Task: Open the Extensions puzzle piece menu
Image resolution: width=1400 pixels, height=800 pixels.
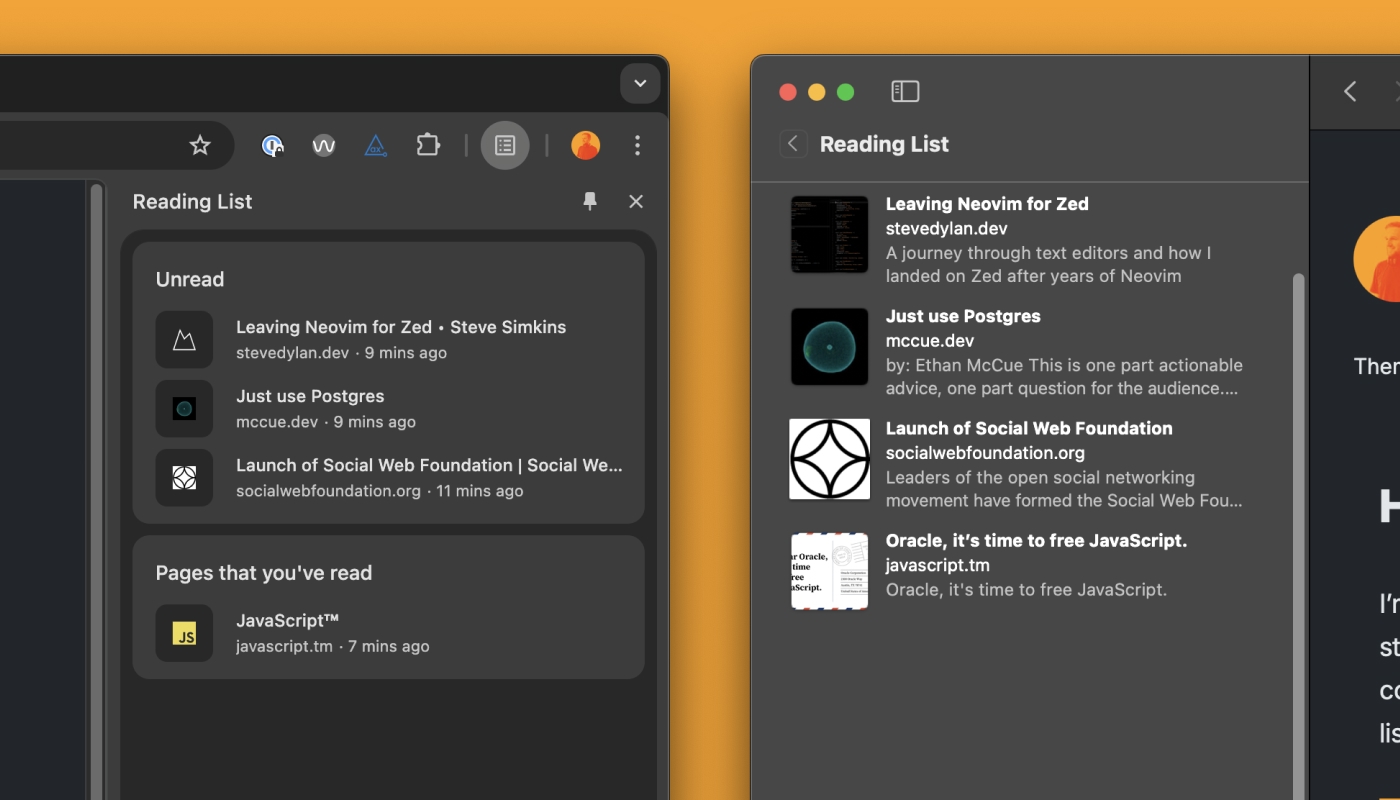Action: (x=428, y=145)
